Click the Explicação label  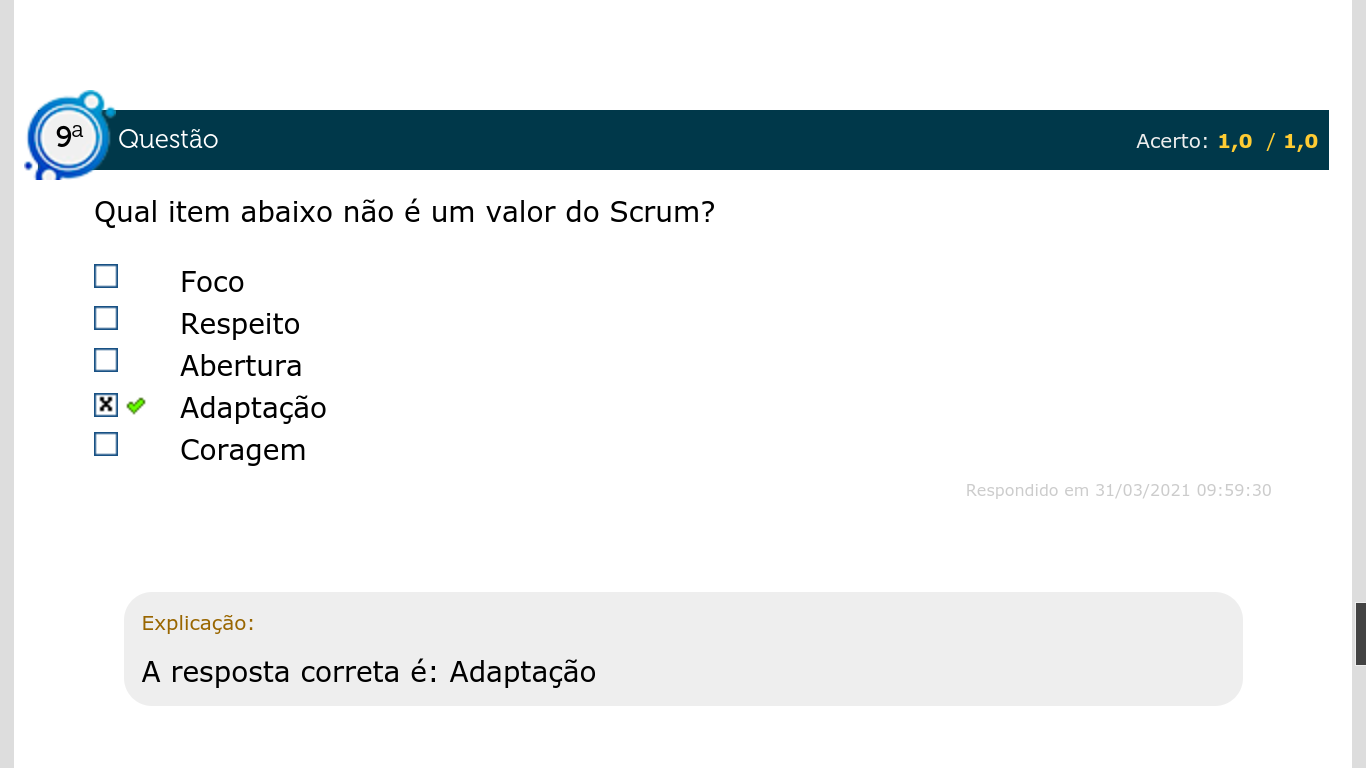[198, 623]
